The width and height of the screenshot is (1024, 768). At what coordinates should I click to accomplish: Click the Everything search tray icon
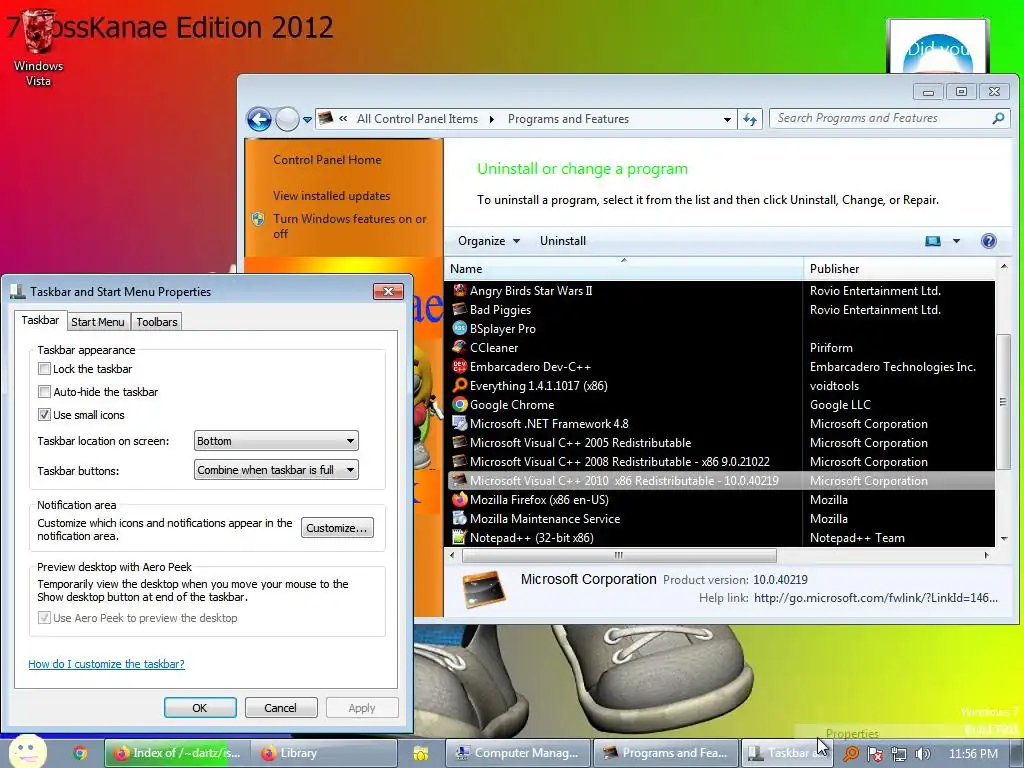pos(850,754)
